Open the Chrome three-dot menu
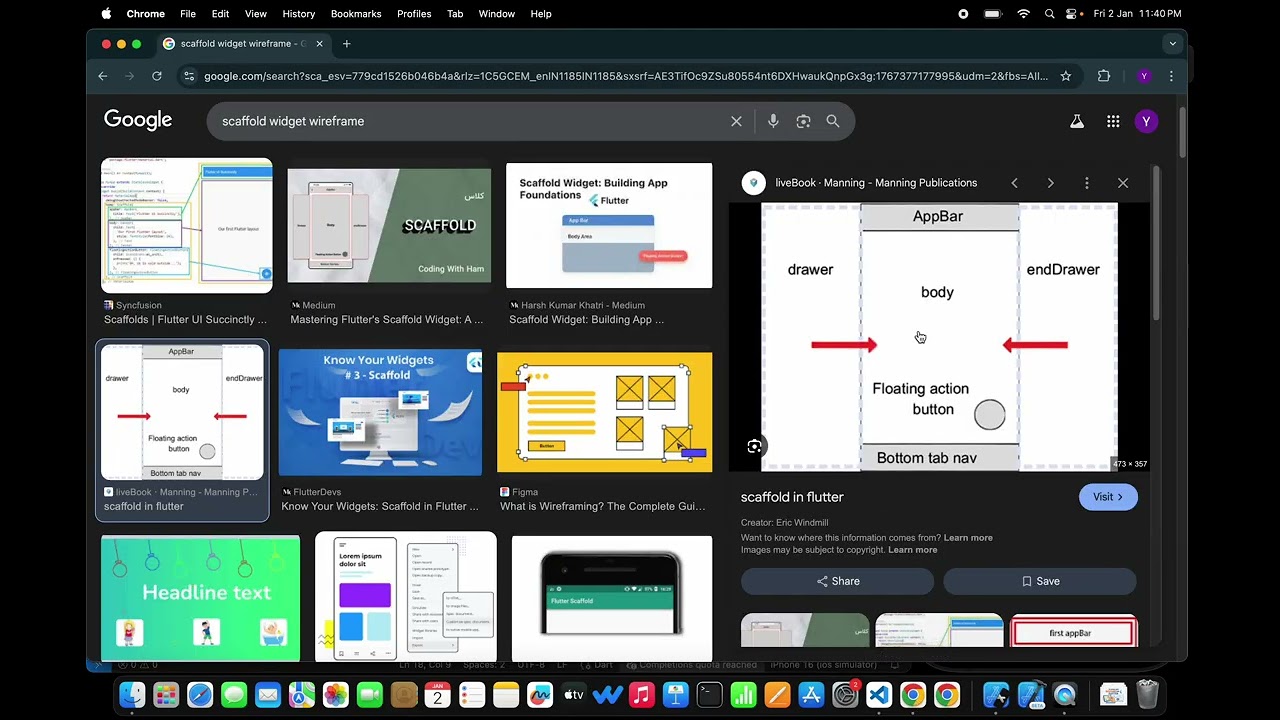Viewport: 1280px width, 720px height. (1171, 76)
